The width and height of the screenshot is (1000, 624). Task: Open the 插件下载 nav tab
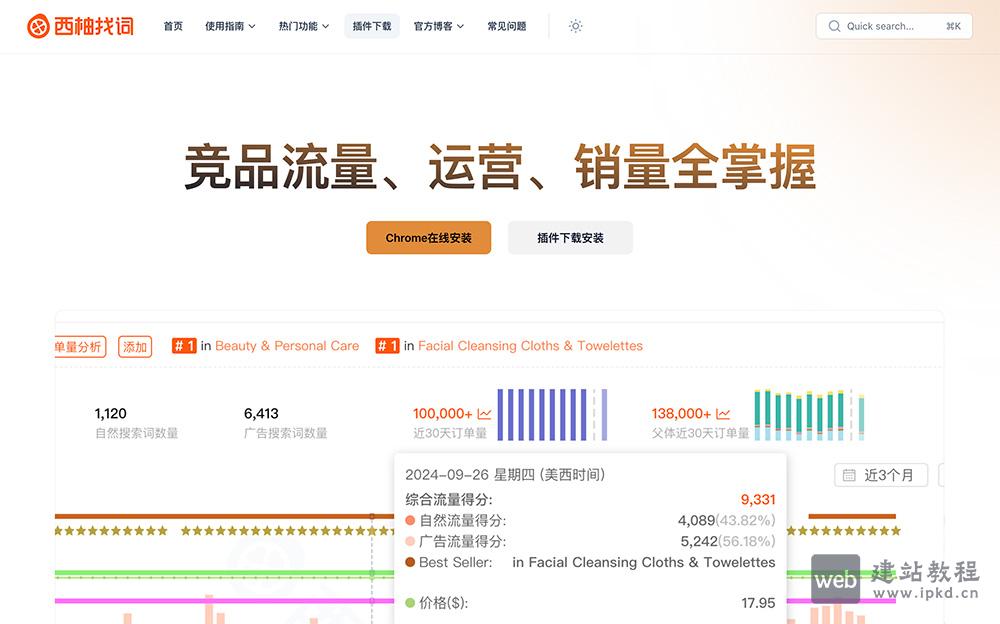(x=372, y=26)
